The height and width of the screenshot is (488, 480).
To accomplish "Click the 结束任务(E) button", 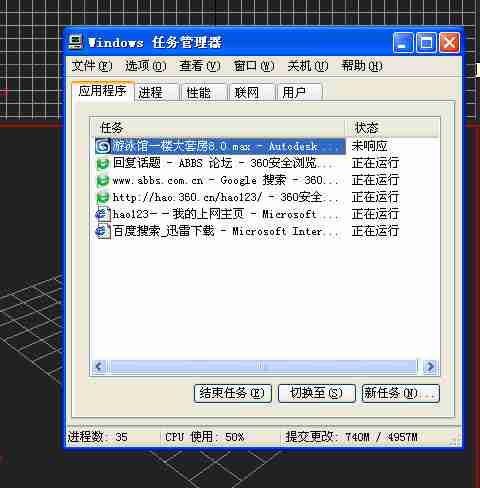I will (232, 393).
